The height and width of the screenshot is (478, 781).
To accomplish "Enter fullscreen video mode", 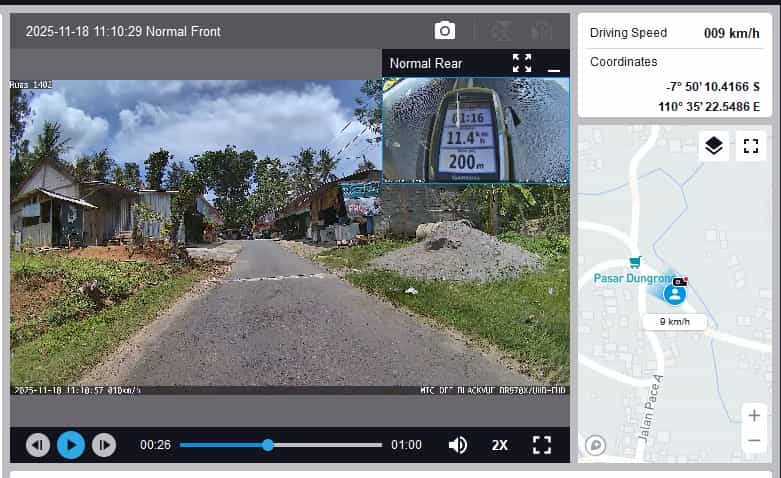I will point(542,445).
